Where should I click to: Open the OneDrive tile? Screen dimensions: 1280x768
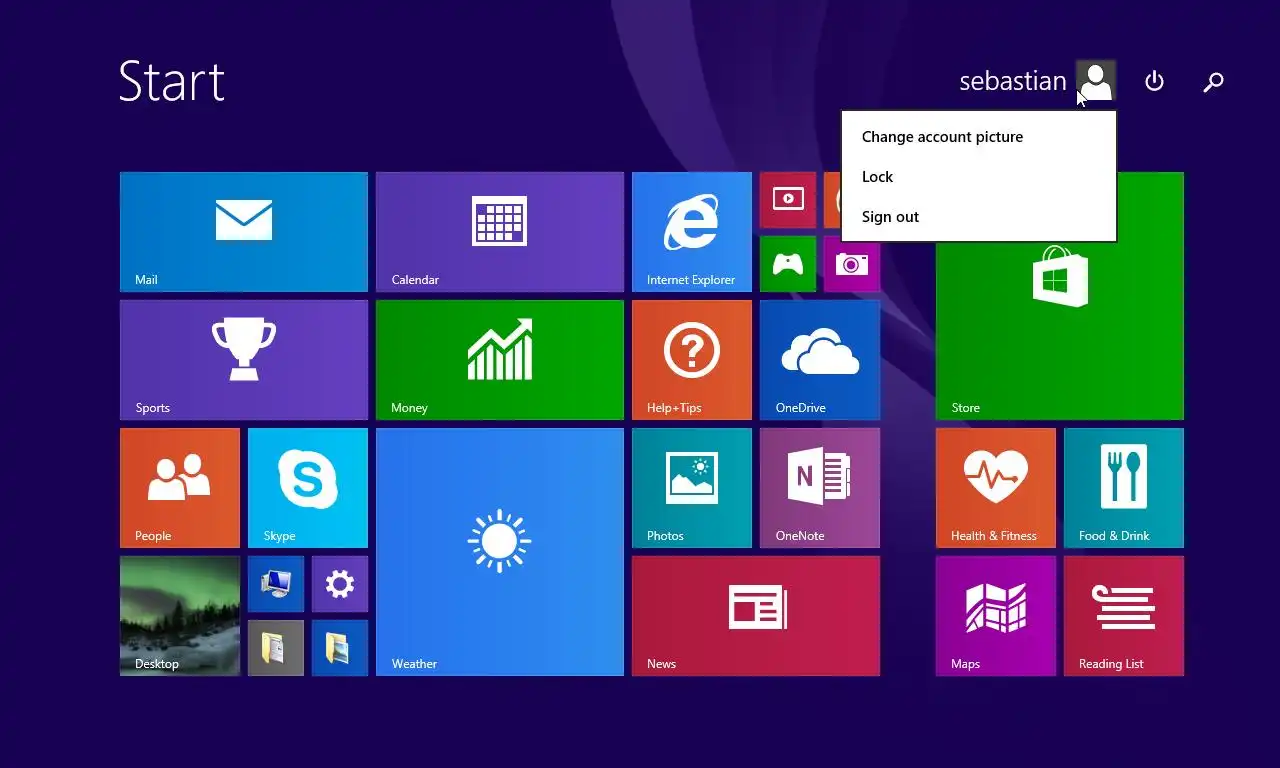pos(820,360)
